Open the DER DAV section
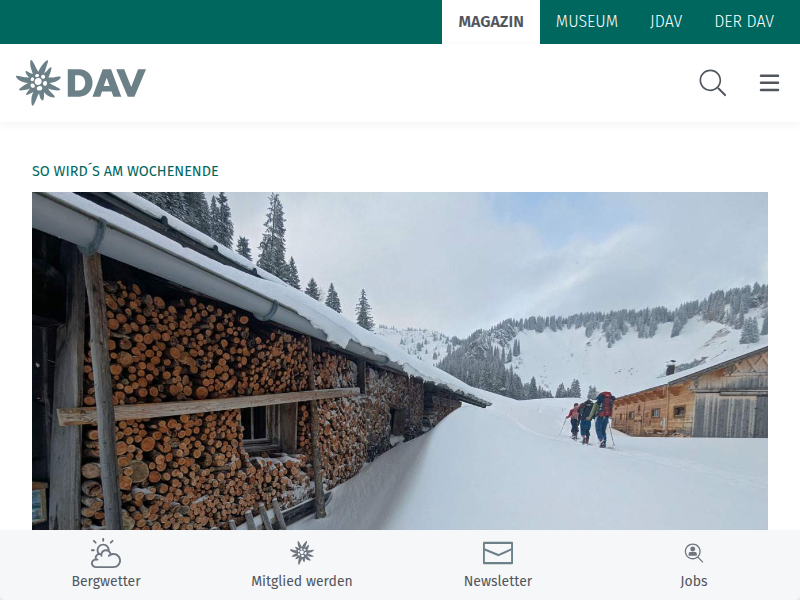Image resolution: width=800 pixels, height=600 pixels. coord(744,22)
